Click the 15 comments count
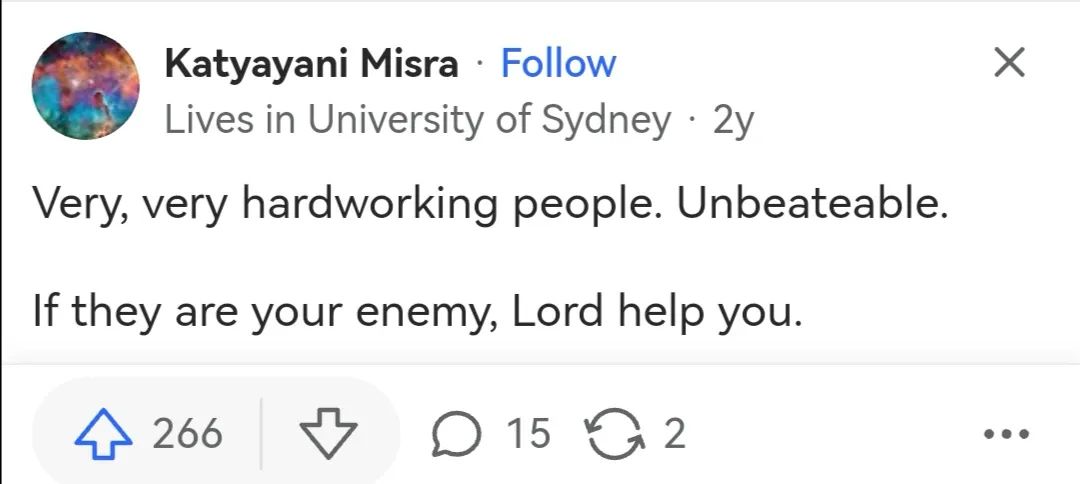The width and height of the screenshot is (1080, 484). [x=528, y=435]
